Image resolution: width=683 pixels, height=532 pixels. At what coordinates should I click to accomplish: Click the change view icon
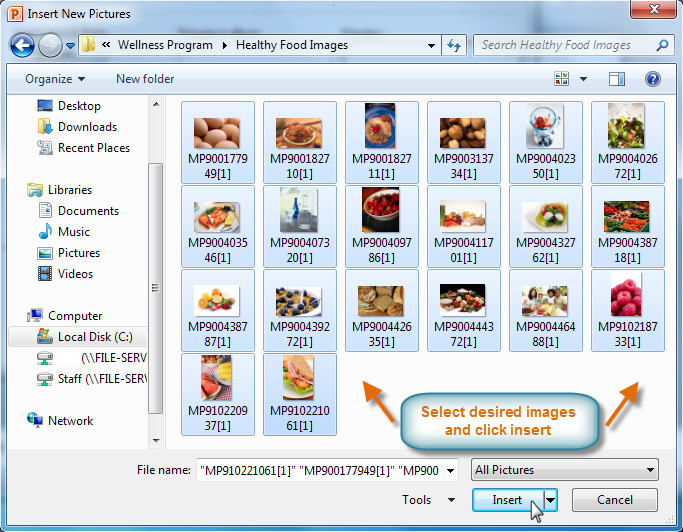(x=562, y=79)
